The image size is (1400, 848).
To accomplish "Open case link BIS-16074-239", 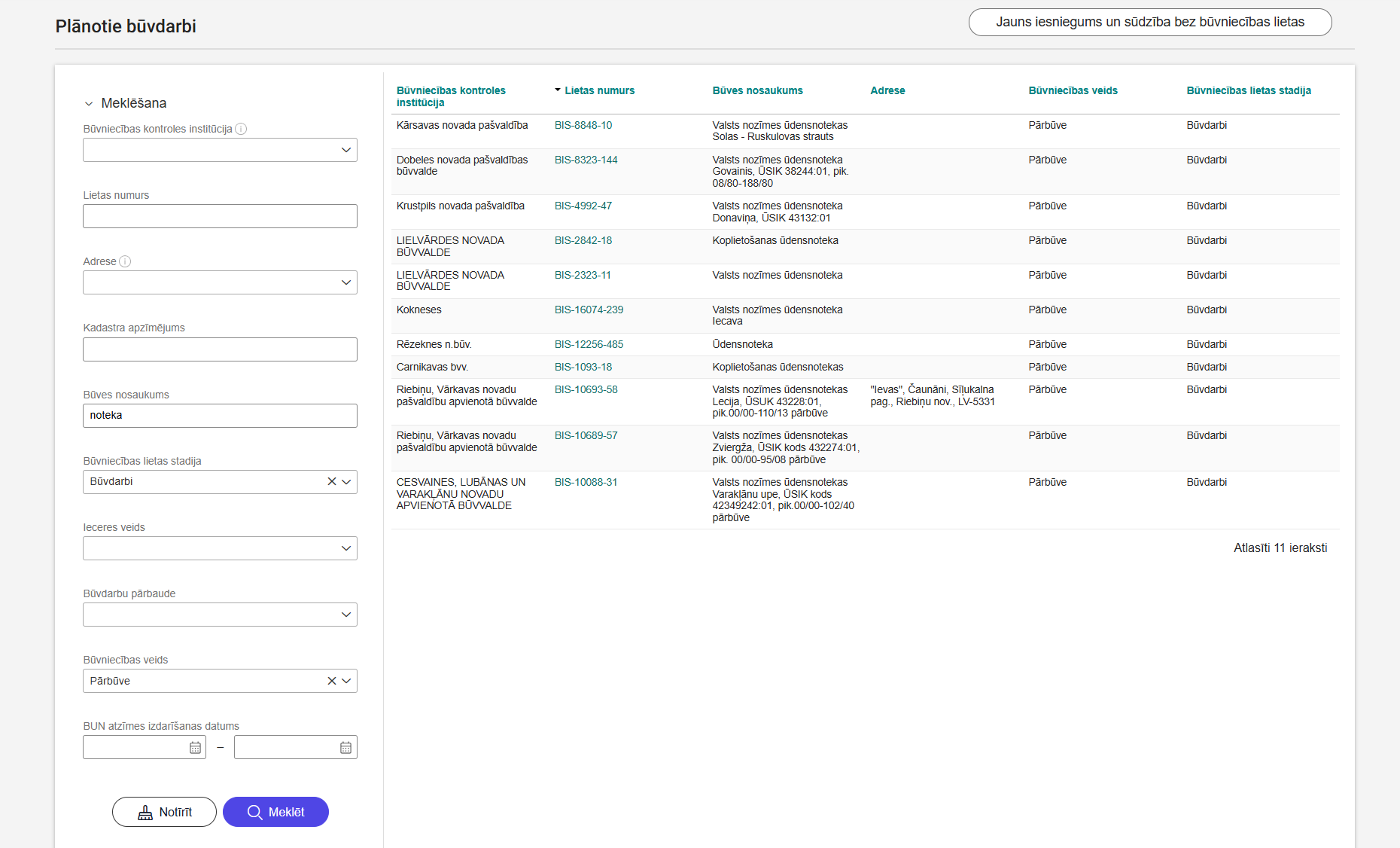I will (x=589, y=310).
